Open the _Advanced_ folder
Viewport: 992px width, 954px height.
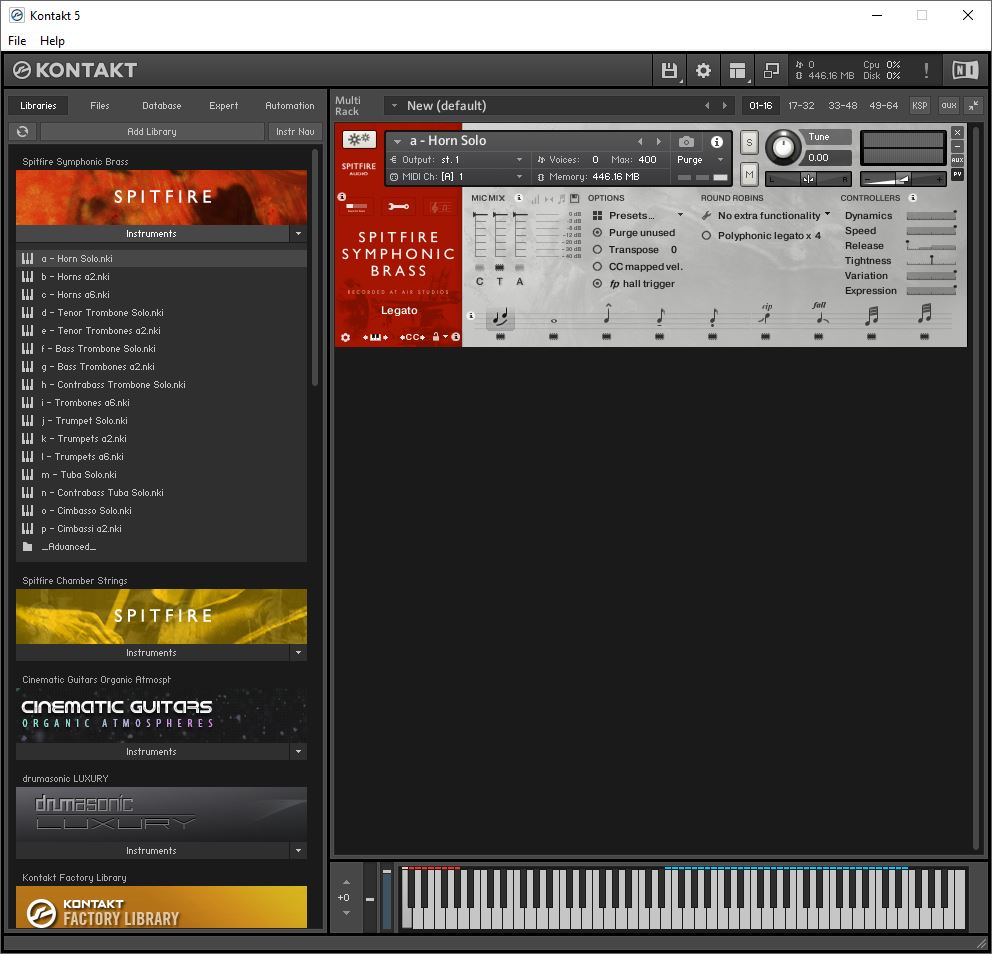point(161,547)
